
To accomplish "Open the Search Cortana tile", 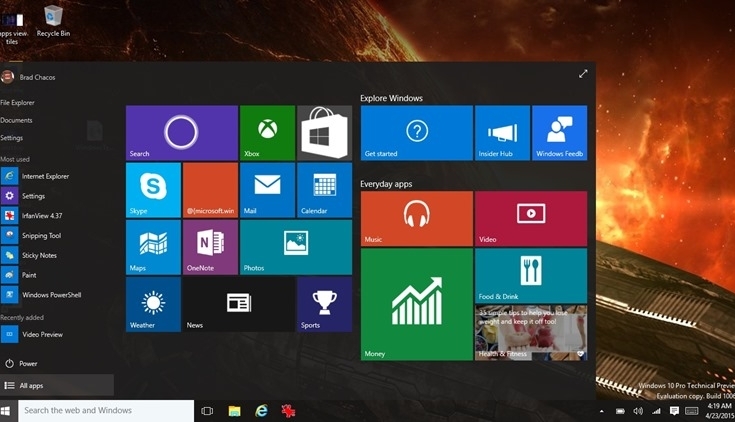I will click(x=182, y=133).
